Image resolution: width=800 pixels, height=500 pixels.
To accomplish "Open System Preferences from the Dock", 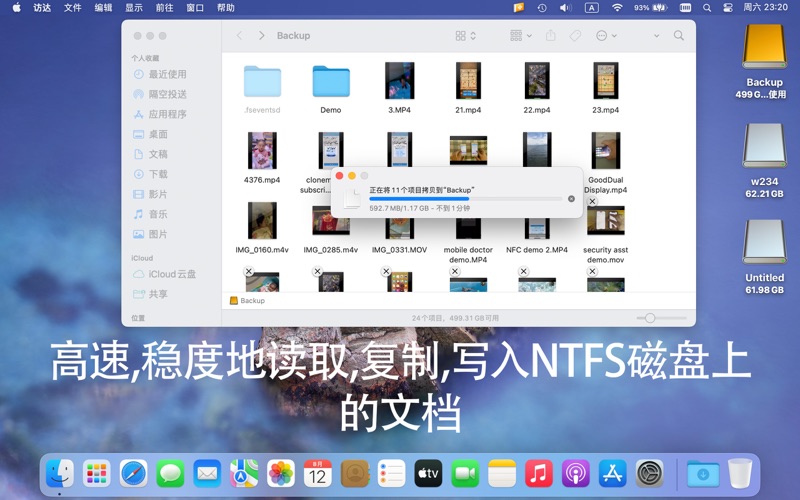I will [649, 473].
